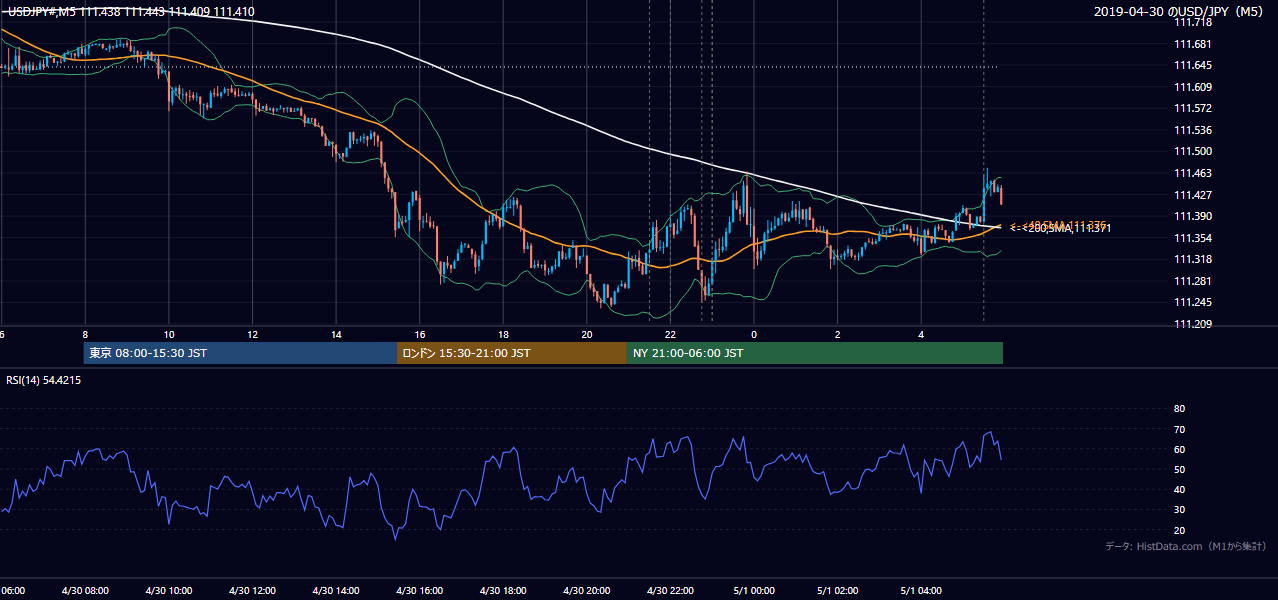This screenshot has height=600, width=1278.
Task: Click the bottom time label 4/30 22:00
Action: [x=670, y=591]
